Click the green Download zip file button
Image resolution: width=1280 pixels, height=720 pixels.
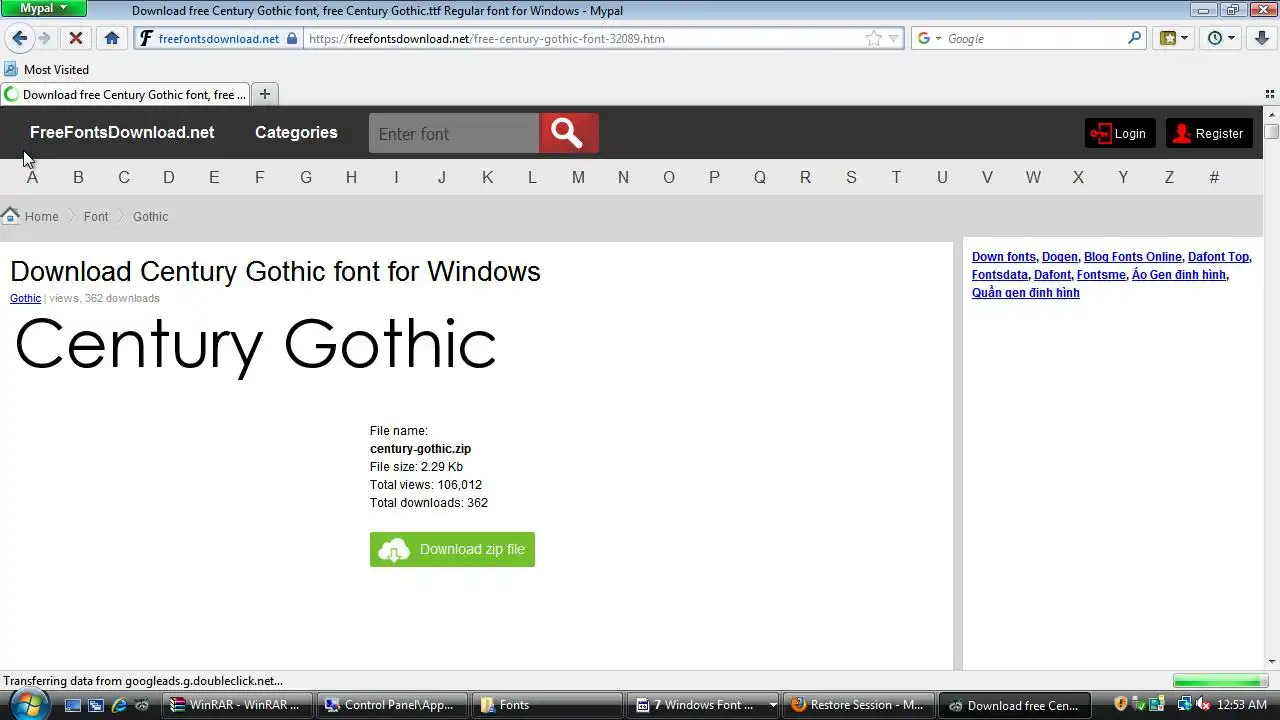(x=452, y=549)
